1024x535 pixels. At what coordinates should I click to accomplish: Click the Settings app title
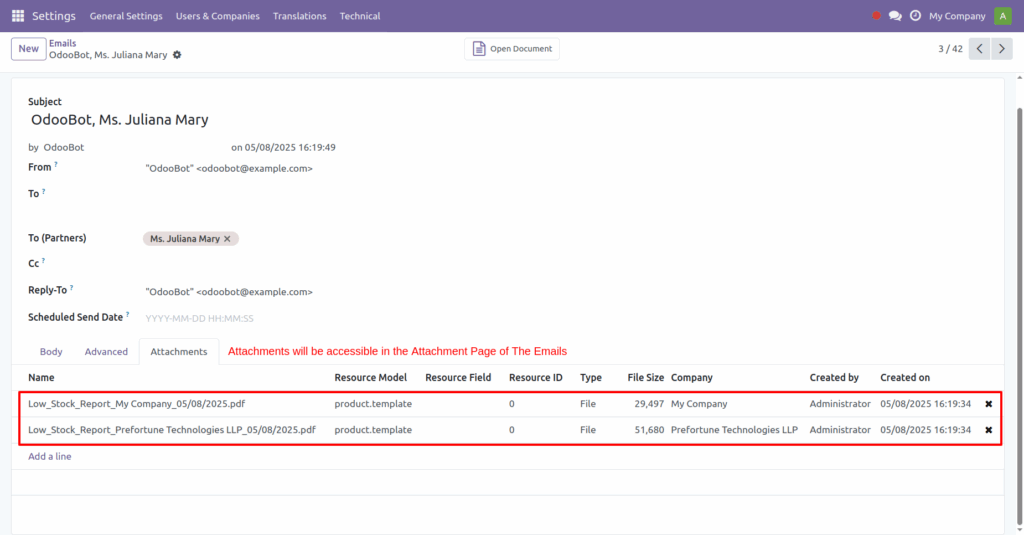pyautogui.click(x=54, y=16)
